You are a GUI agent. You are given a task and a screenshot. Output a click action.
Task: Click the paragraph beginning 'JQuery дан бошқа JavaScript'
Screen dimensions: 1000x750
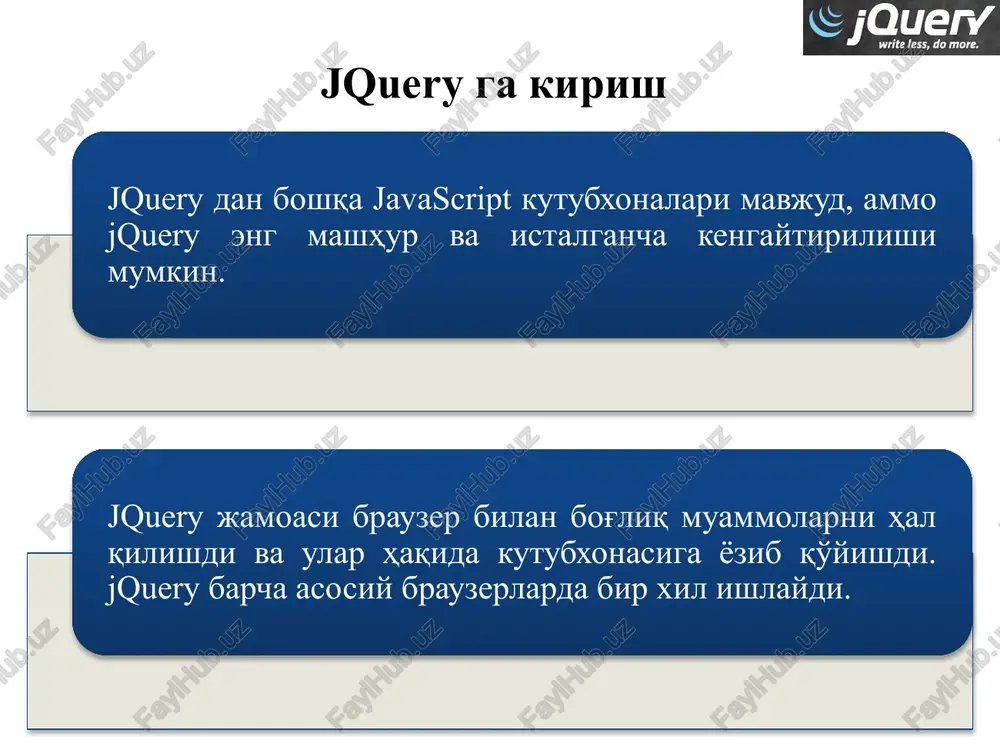pyautogui.click(x=522, y=235)
